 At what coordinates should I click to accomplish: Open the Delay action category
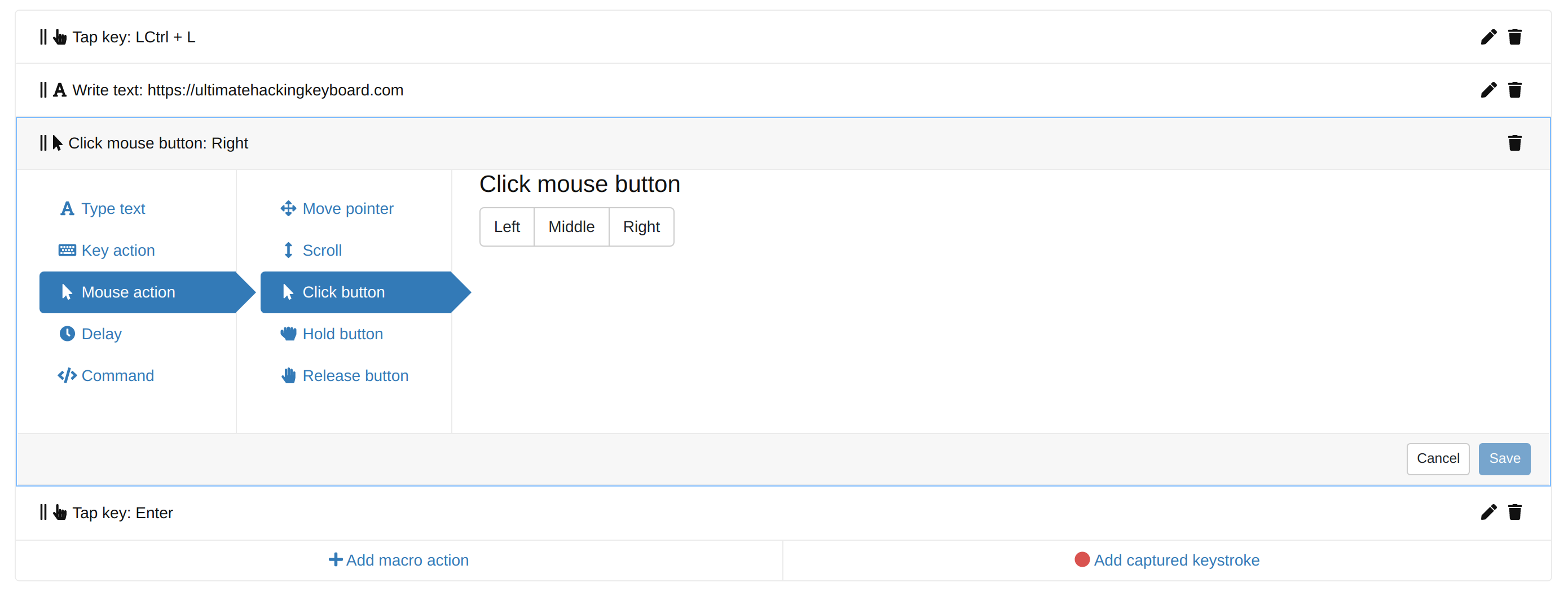(x=101, y=333)
